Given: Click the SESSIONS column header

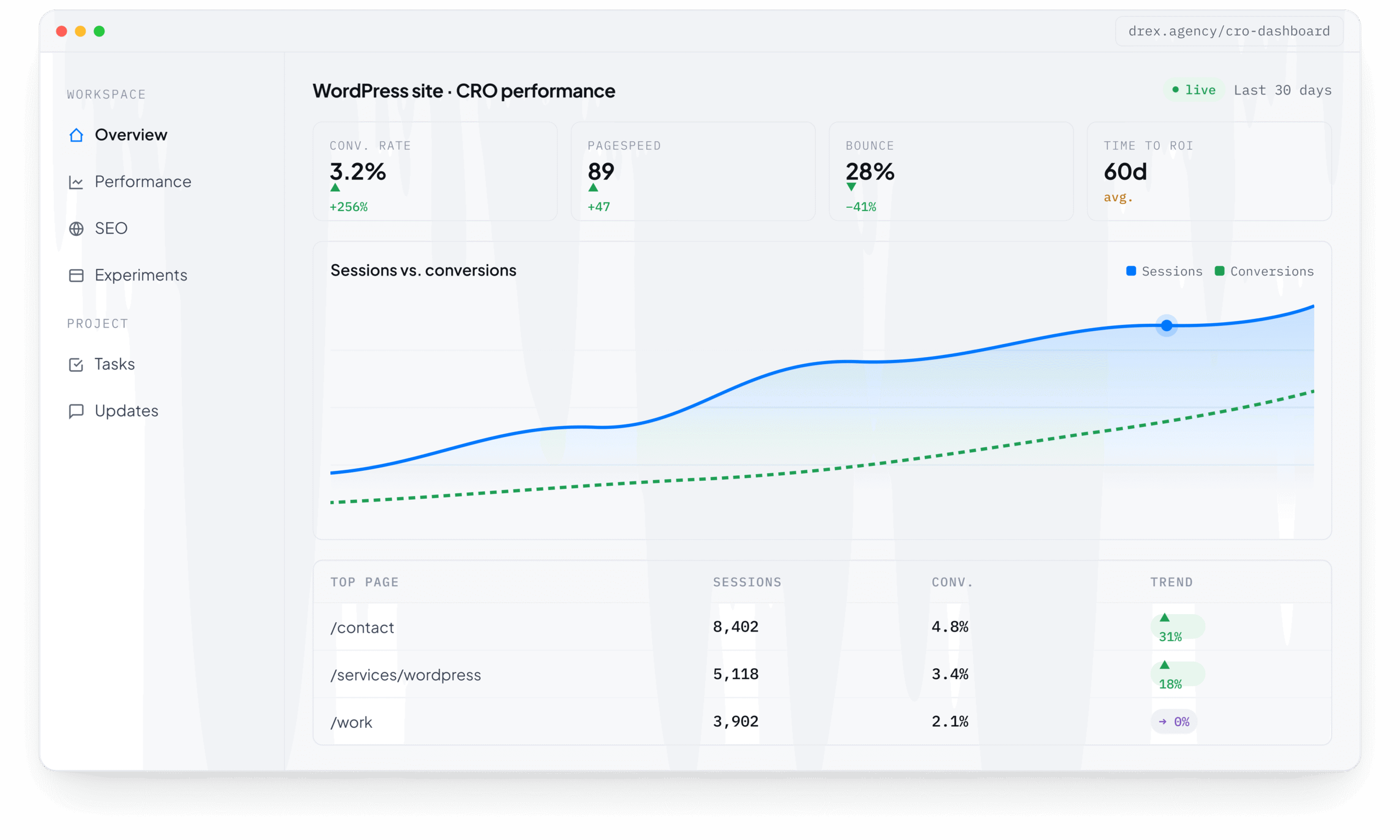Looking at the screenshot, I should click(x=747, y=582).
